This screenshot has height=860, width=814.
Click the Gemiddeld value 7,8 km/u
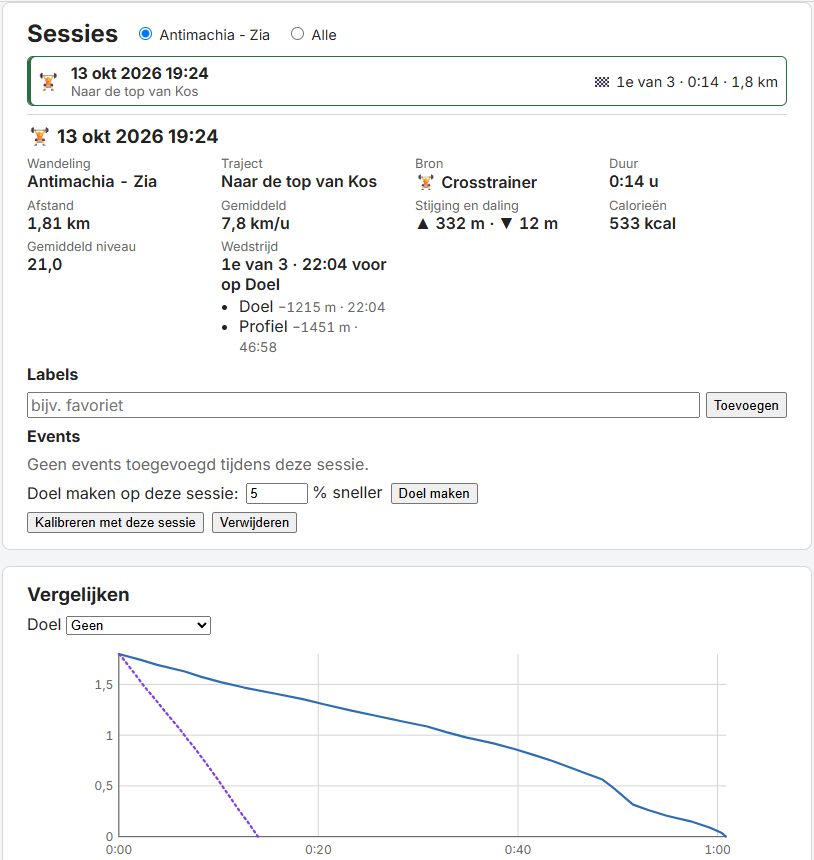[255, 224]
